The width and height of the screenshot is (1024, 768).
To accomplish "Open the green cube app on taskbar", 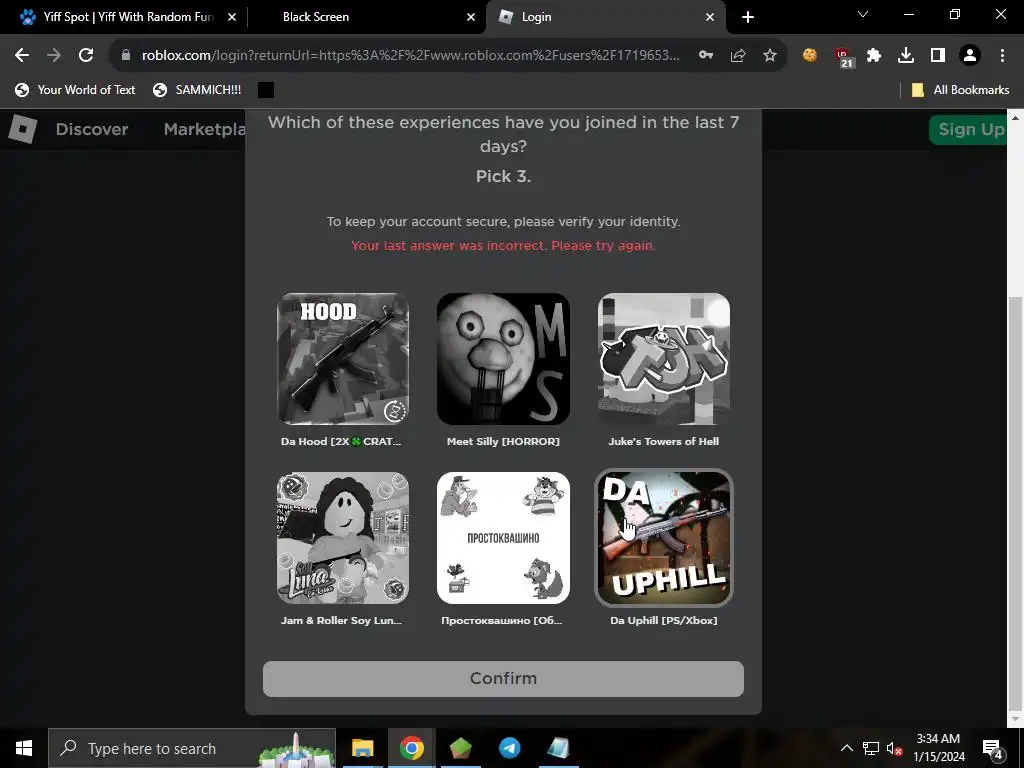I will pos(460,748).
